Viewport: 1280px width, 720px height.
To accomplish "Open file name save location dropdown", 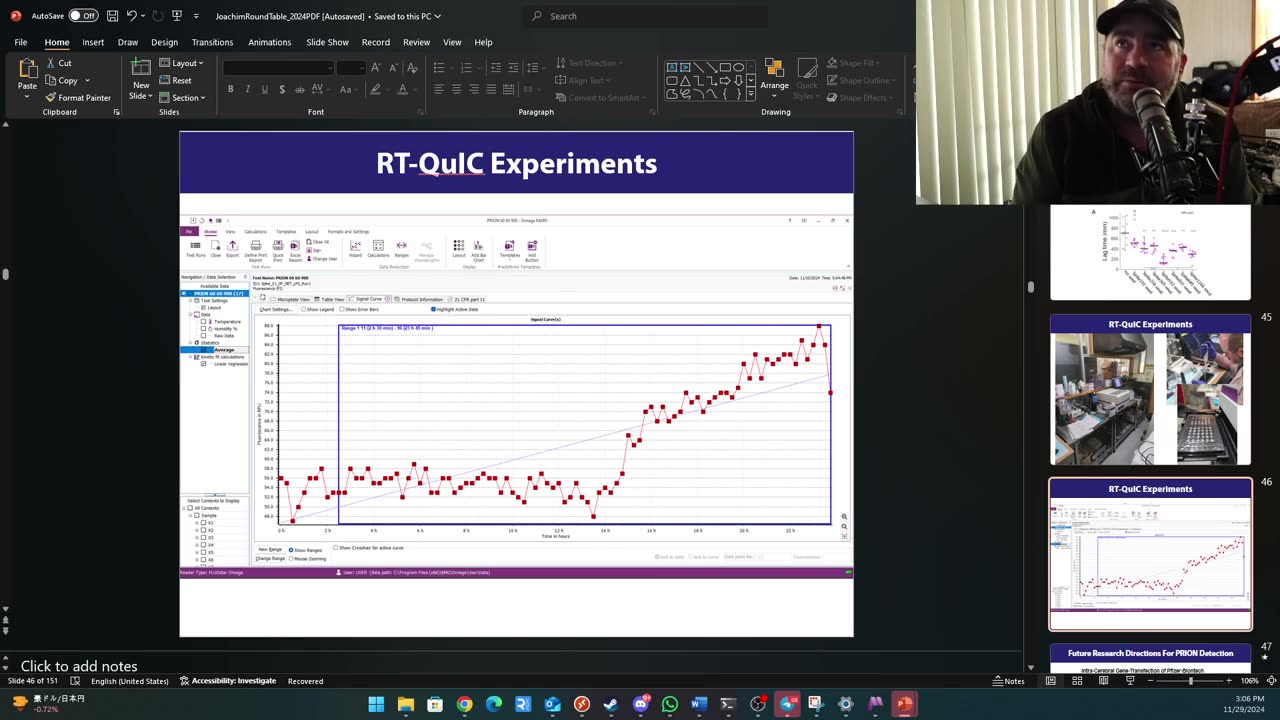I will click(438, 16).
